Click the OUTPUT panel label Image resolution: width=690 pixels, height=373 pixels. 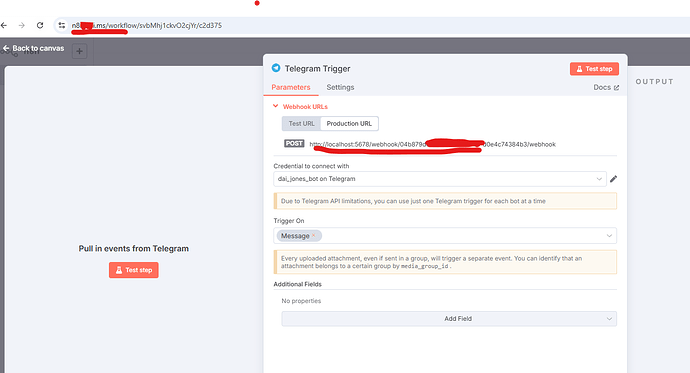click(654, 81)
